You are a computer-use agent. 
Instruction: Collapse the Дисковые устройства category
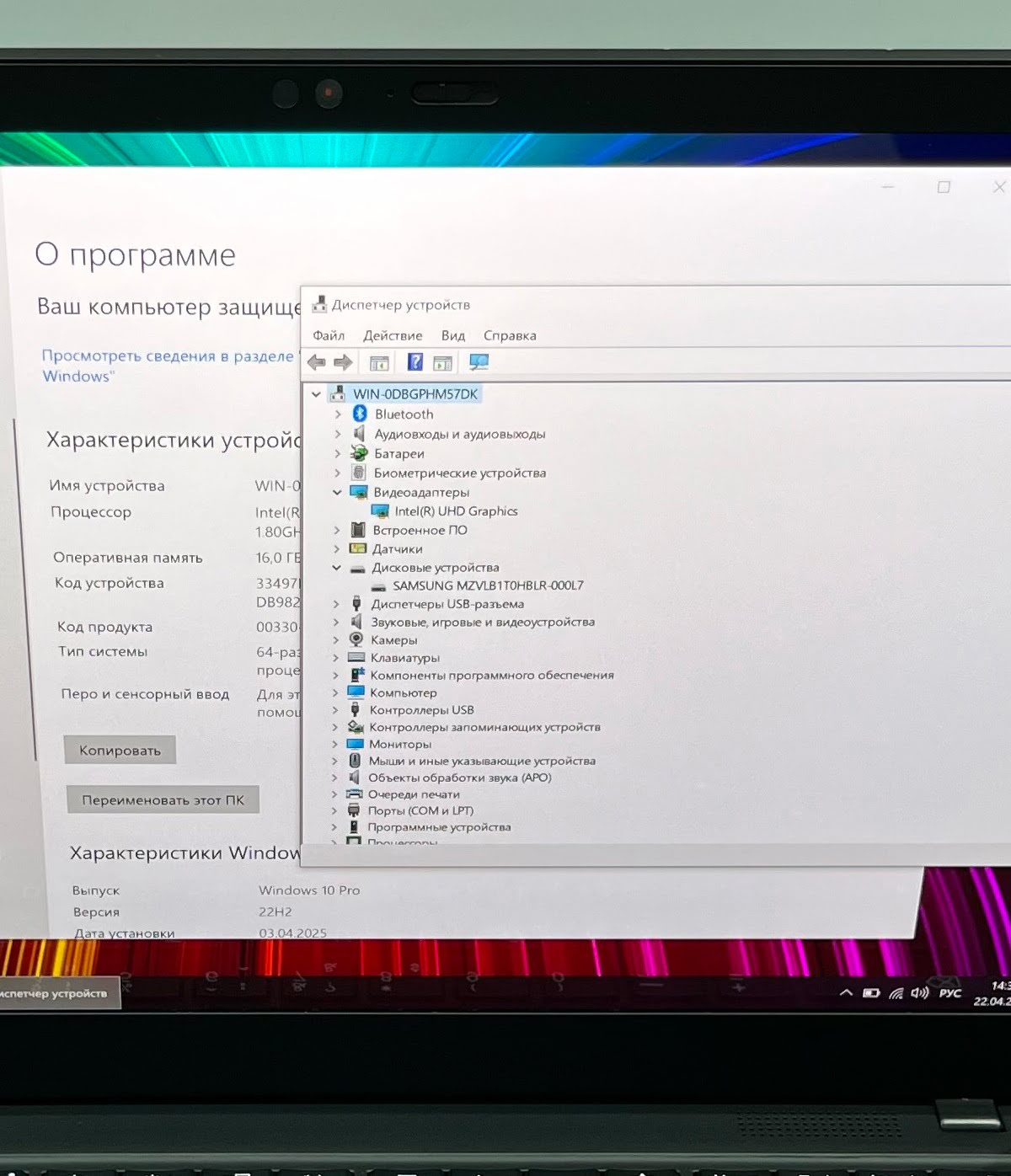pos(336,568)
